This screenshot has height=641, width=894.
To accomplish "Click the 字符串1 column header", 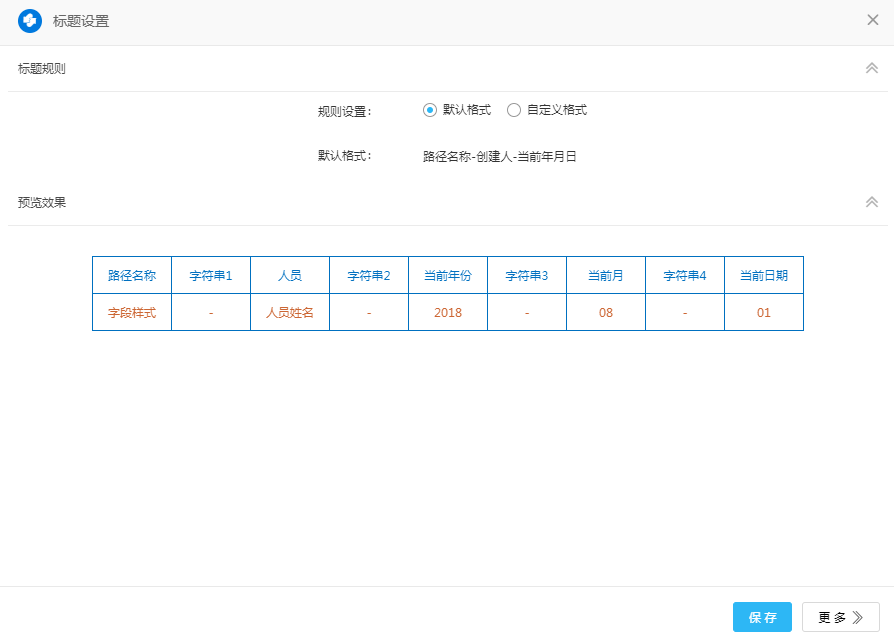I will [x=211, y=275].
